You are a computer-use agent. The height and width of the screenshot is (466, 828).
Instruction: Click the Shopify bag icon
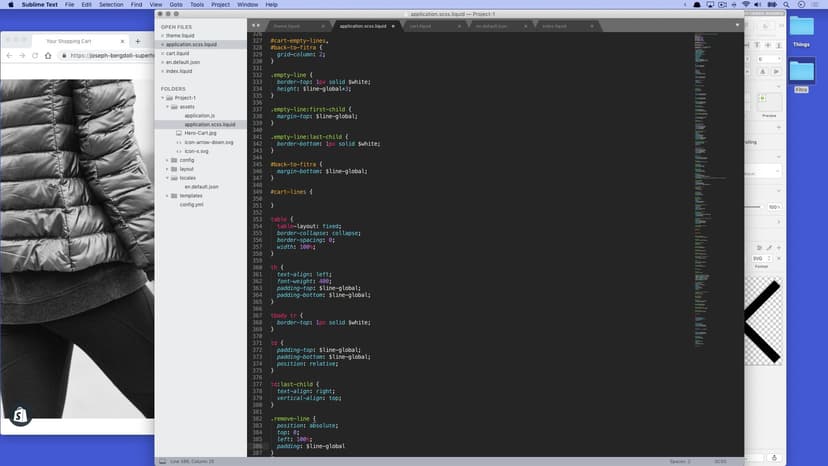click(20, 416)
